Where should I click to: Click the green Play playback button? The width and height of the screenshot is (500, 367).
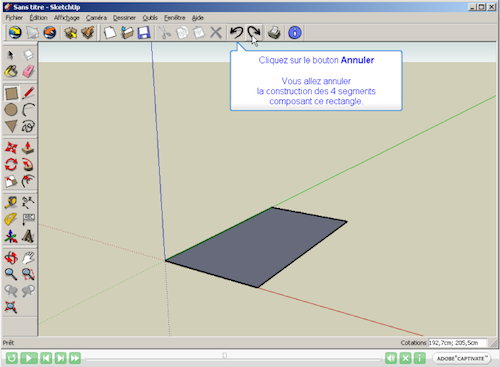[29, 358]
